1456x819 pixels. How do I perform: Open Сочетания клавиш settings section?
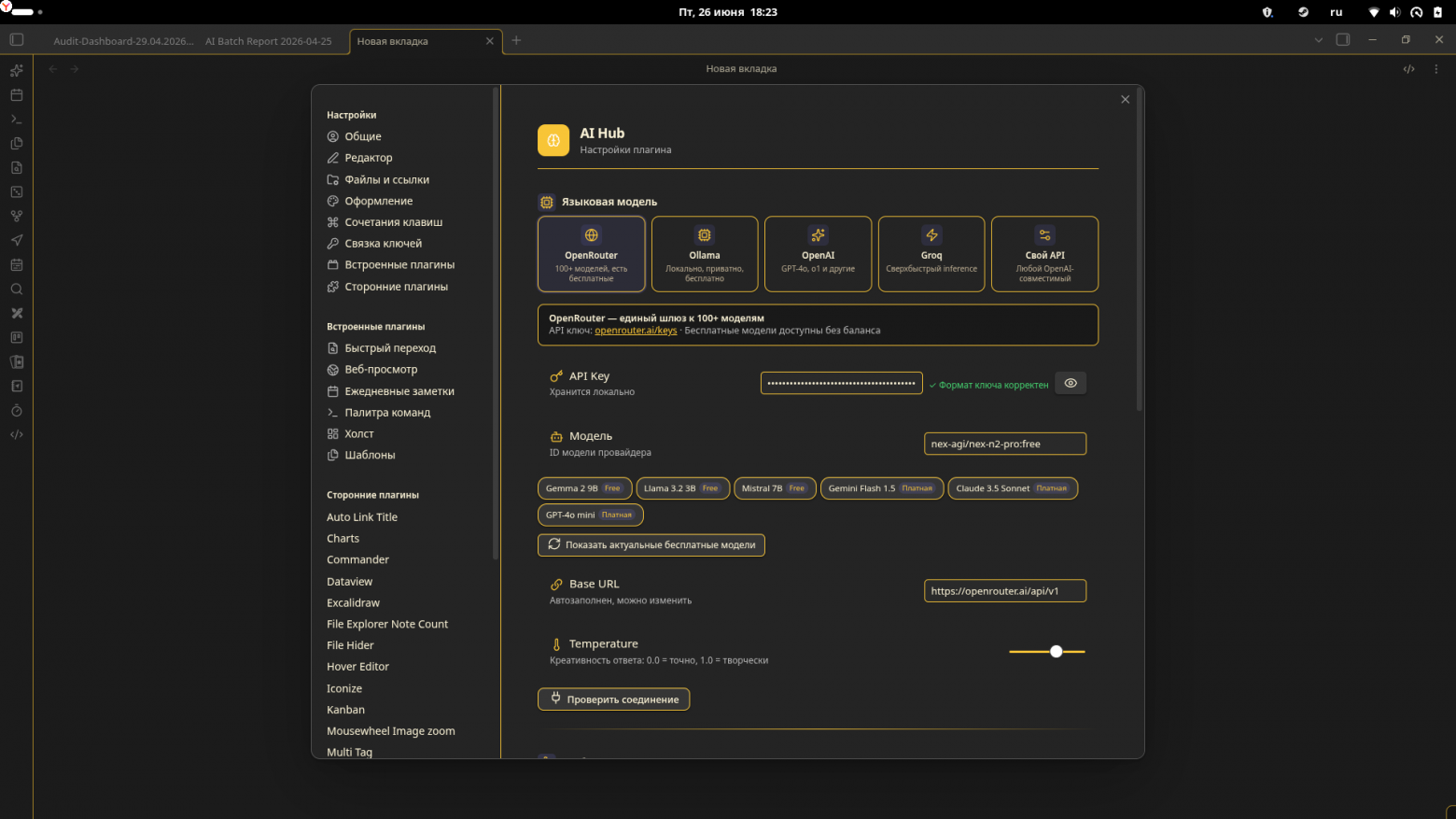click(x=385, y=222)
